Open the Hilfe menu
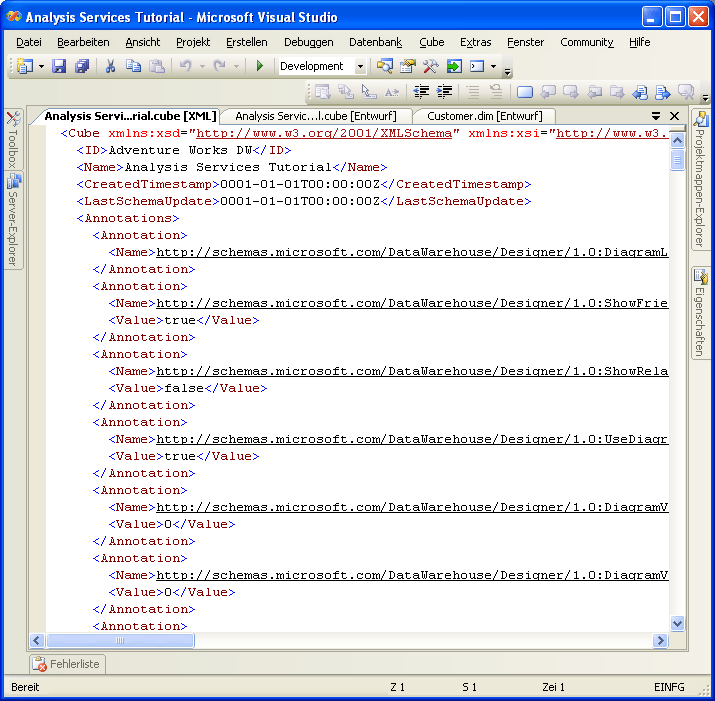715x701 pixels. coord(639,42)
